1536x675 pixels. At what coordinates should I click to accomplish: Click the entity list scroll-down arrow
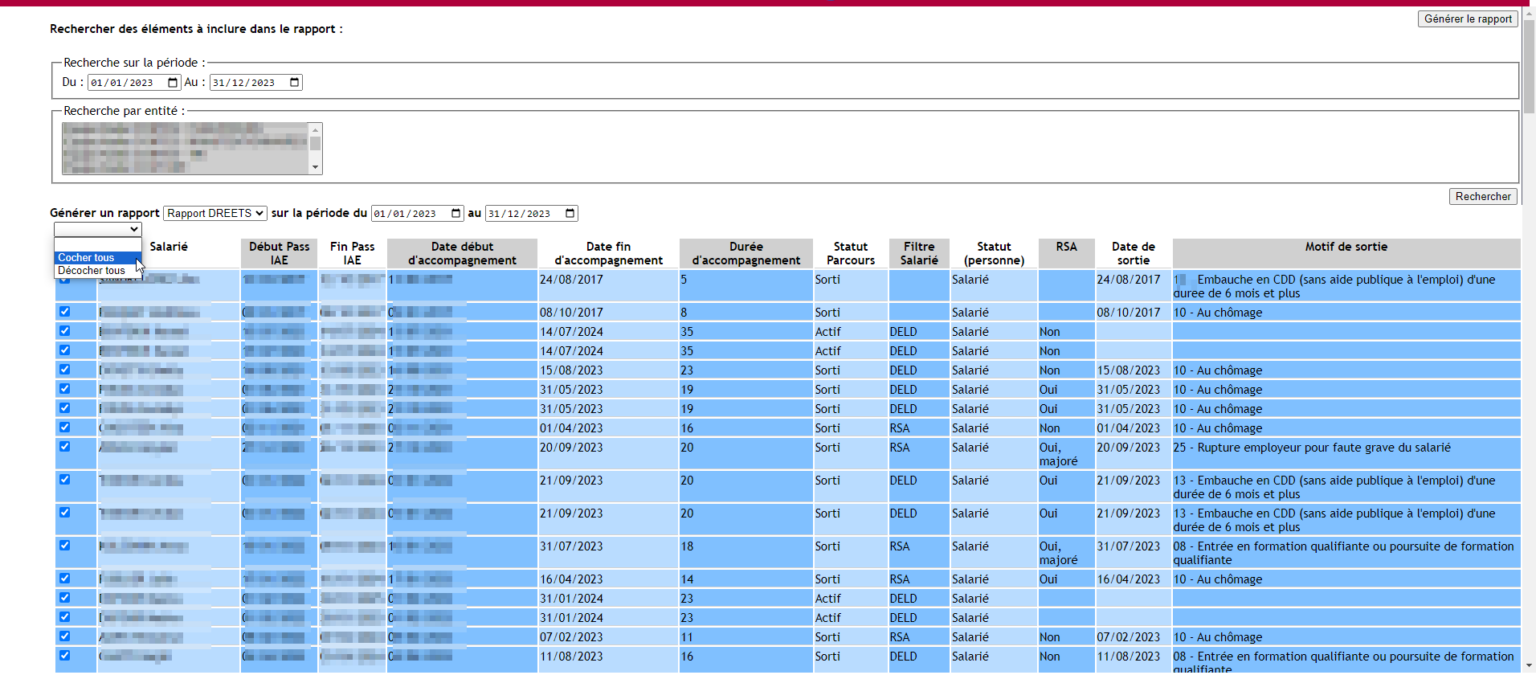[x=316, y=168]
